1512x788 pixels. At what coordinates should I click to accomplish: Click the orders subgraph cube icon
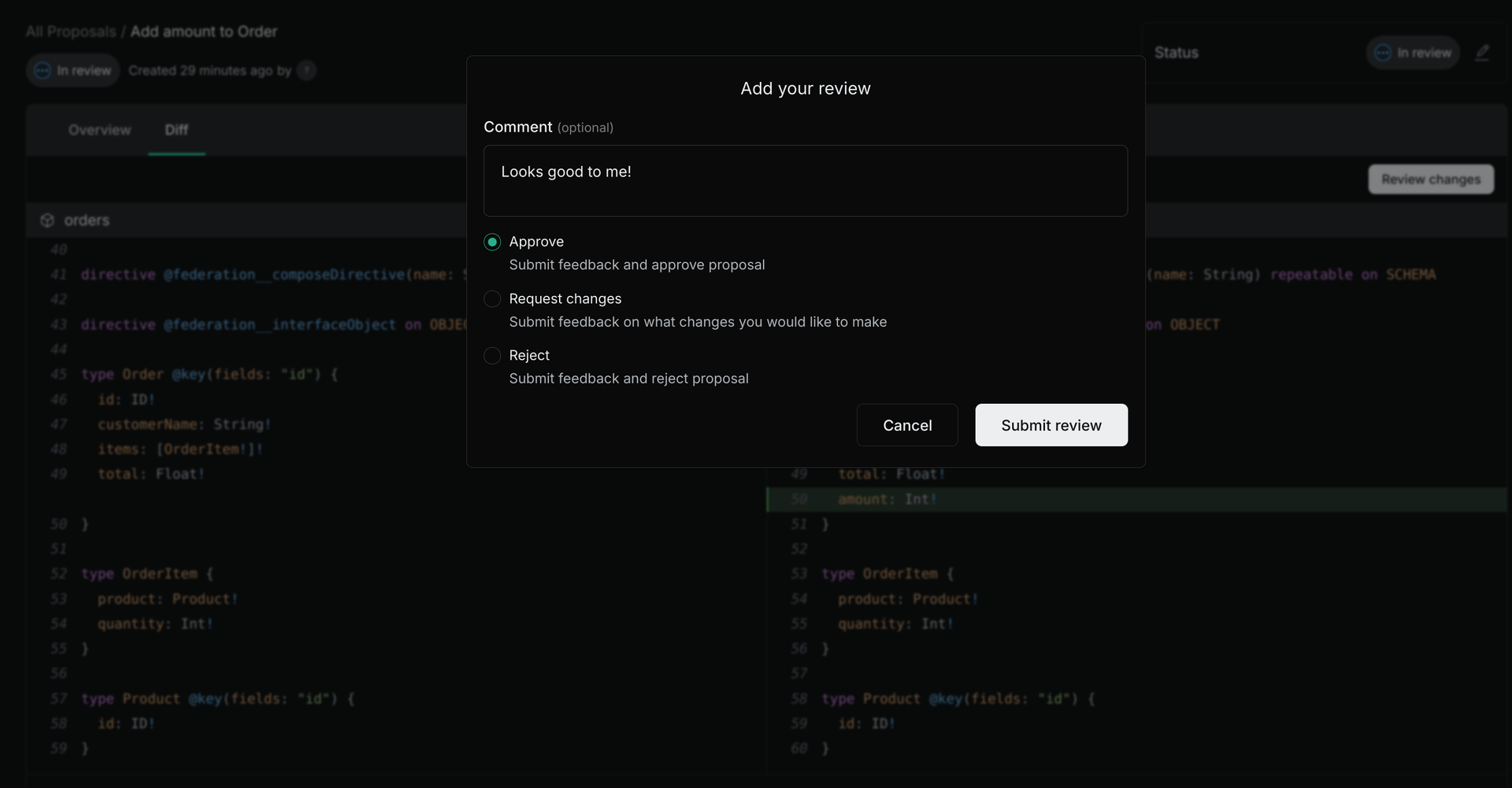point(47,220)
